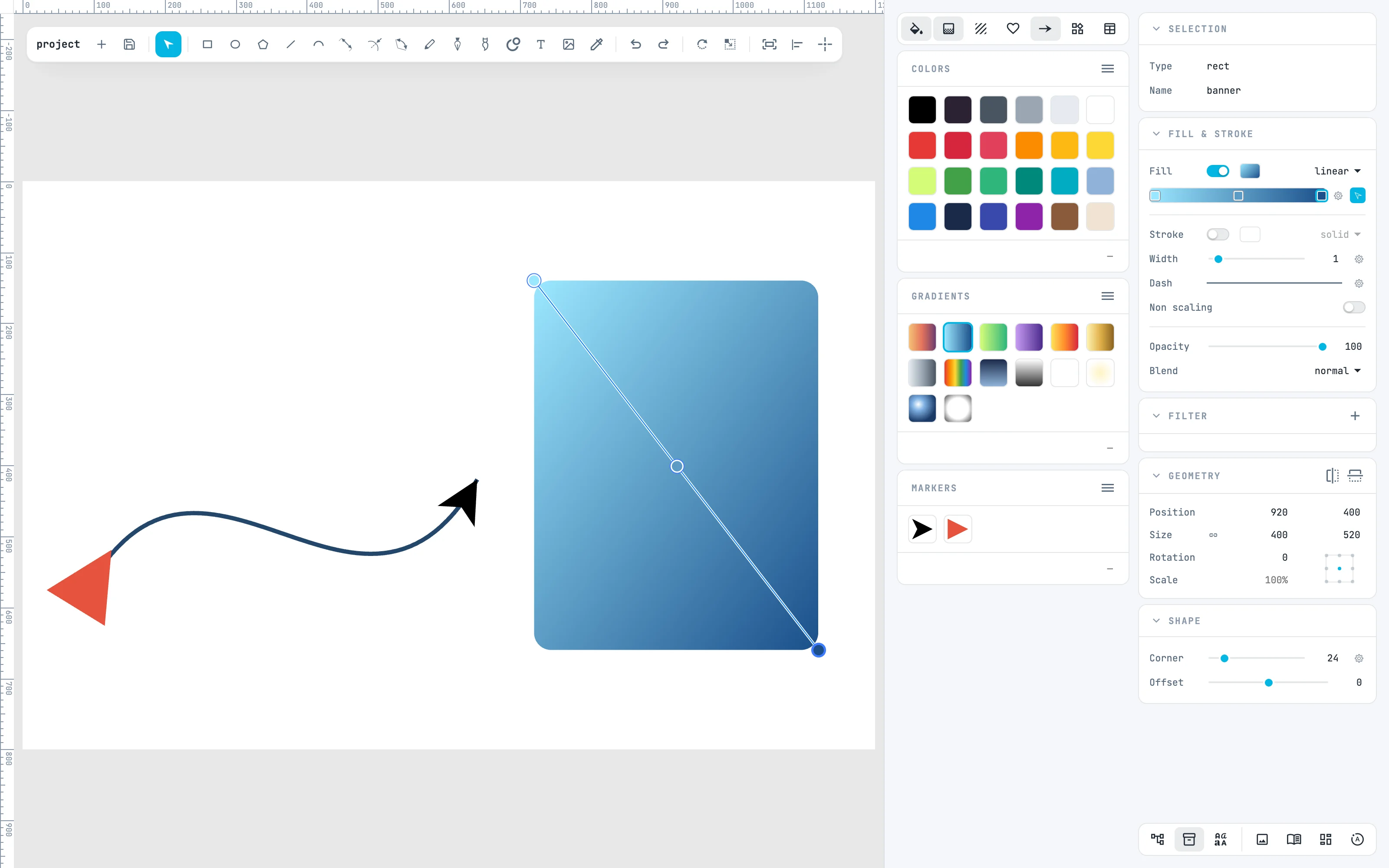Screen dimensions: 1389x868
Task: Select the pencil freehand tool
Action: coord(429,44)
